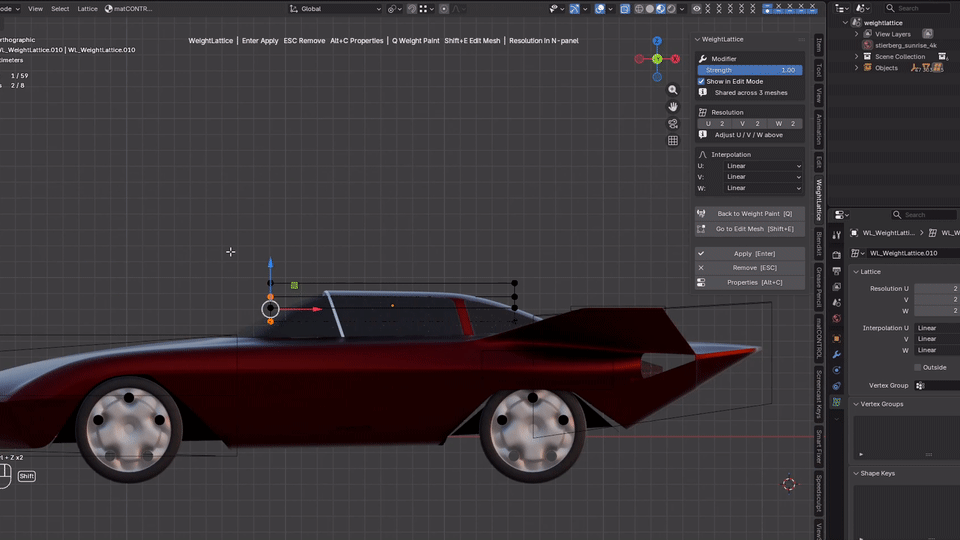The height and width of the screenshot is (540, 960).
Task: Open the Render properties tab icon
Action: [x=836, y=255]
